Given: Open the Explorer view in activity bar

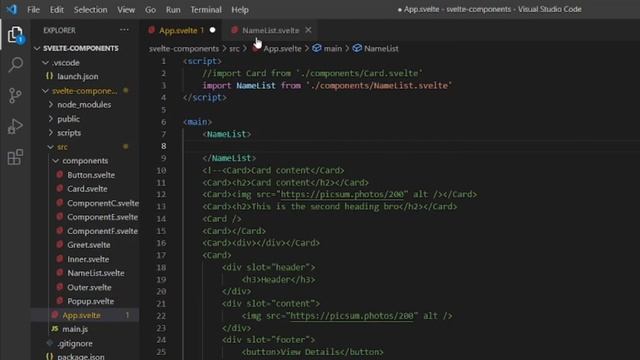Looking at the screenshot, I should [x=15, y=35].
